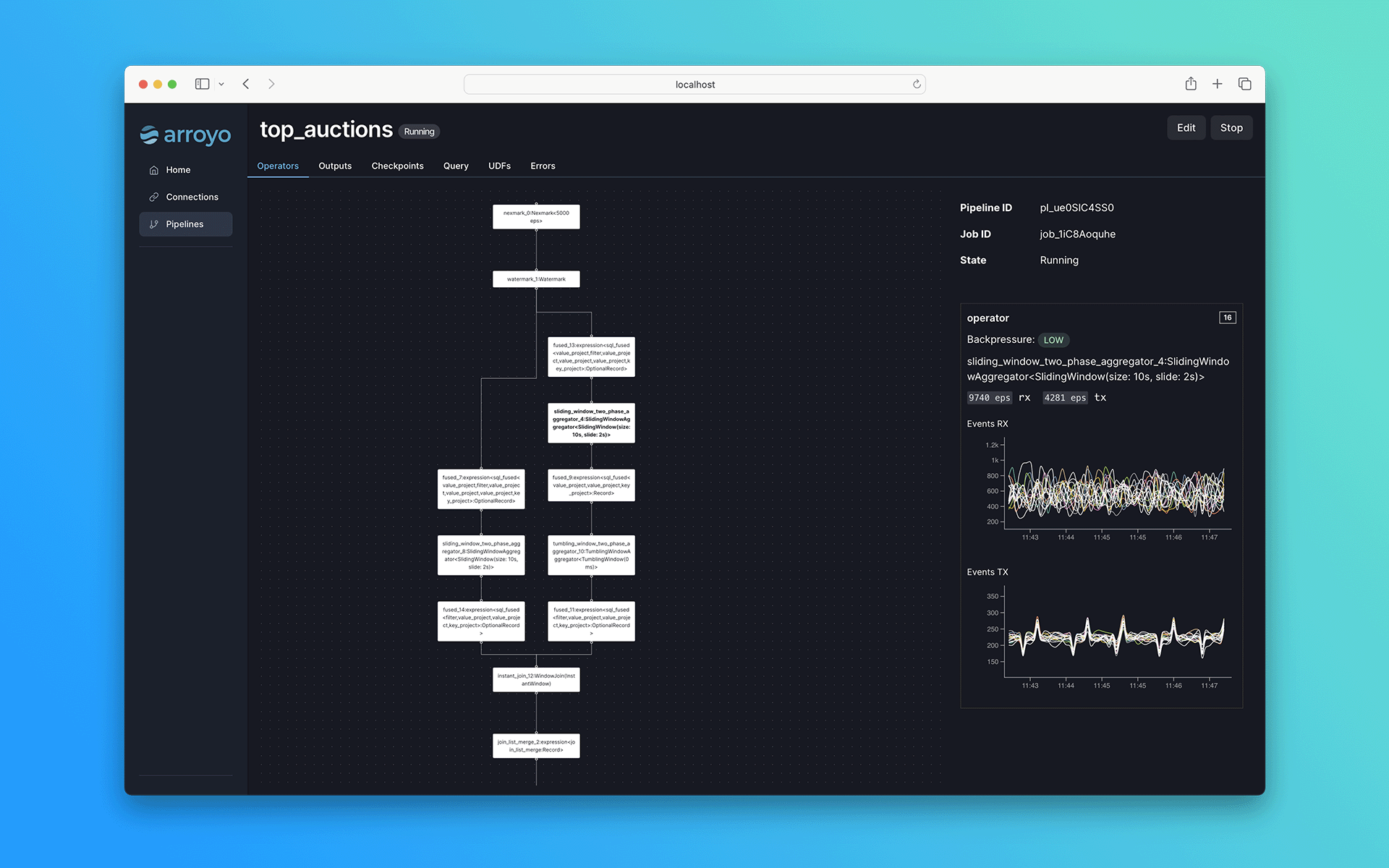This screenshot has height=868, width=1389.
Task: Select the Operators tab view
Action: pyautogui.click(x=278, y=165)
